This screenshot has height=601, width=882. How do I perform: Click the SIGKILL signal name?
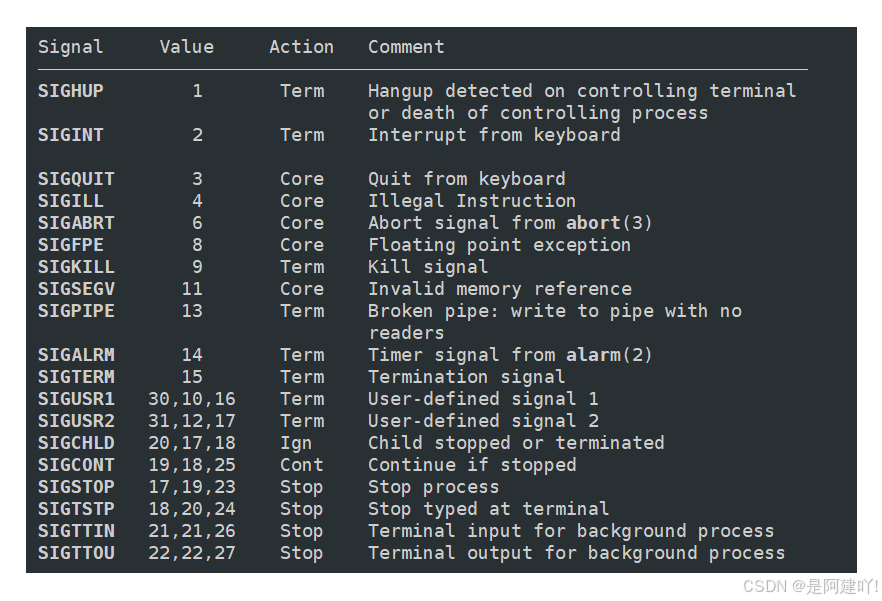(x=76, y=267)
